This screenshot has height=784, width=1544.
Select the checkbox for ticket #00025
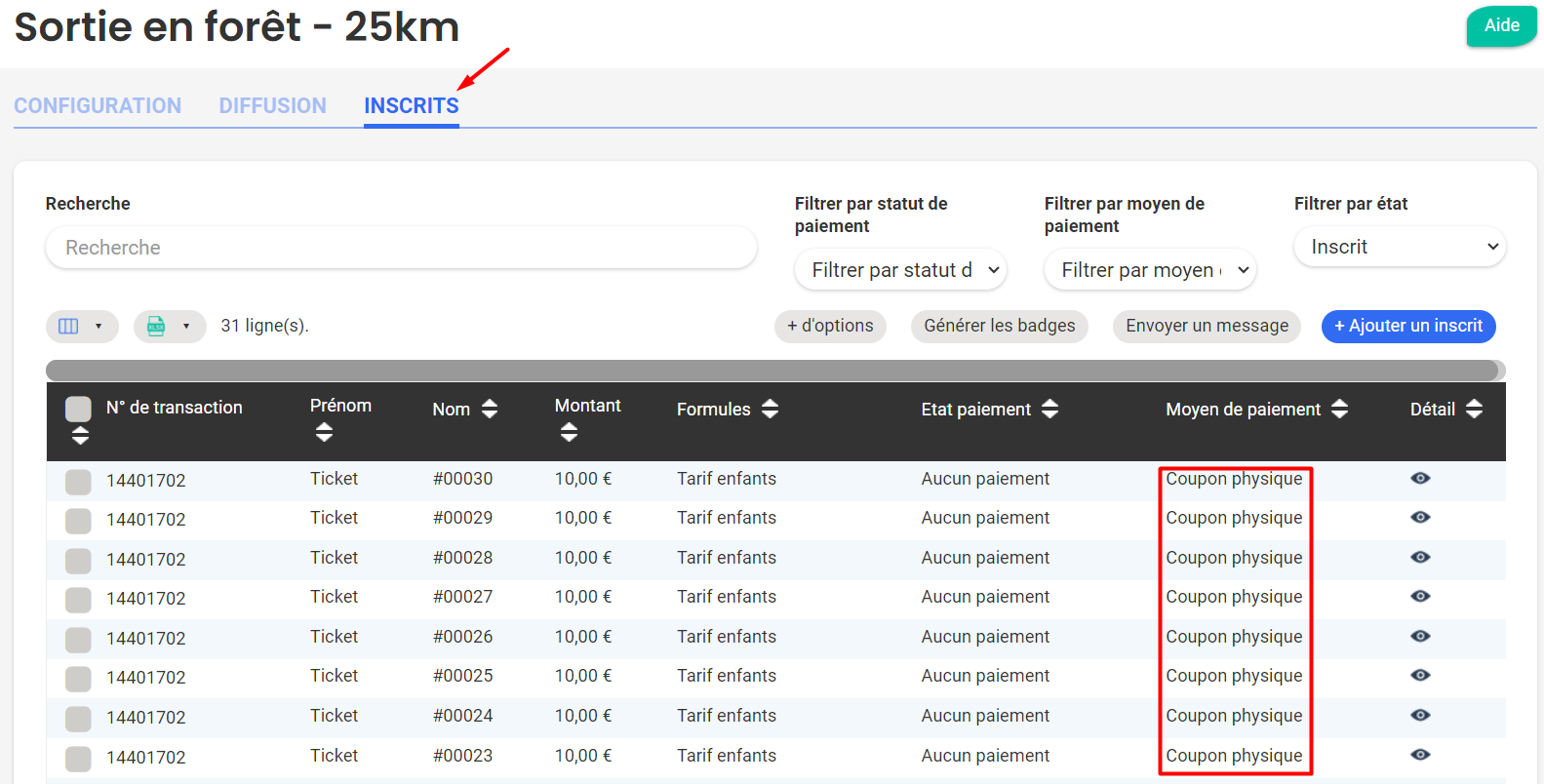78,679
